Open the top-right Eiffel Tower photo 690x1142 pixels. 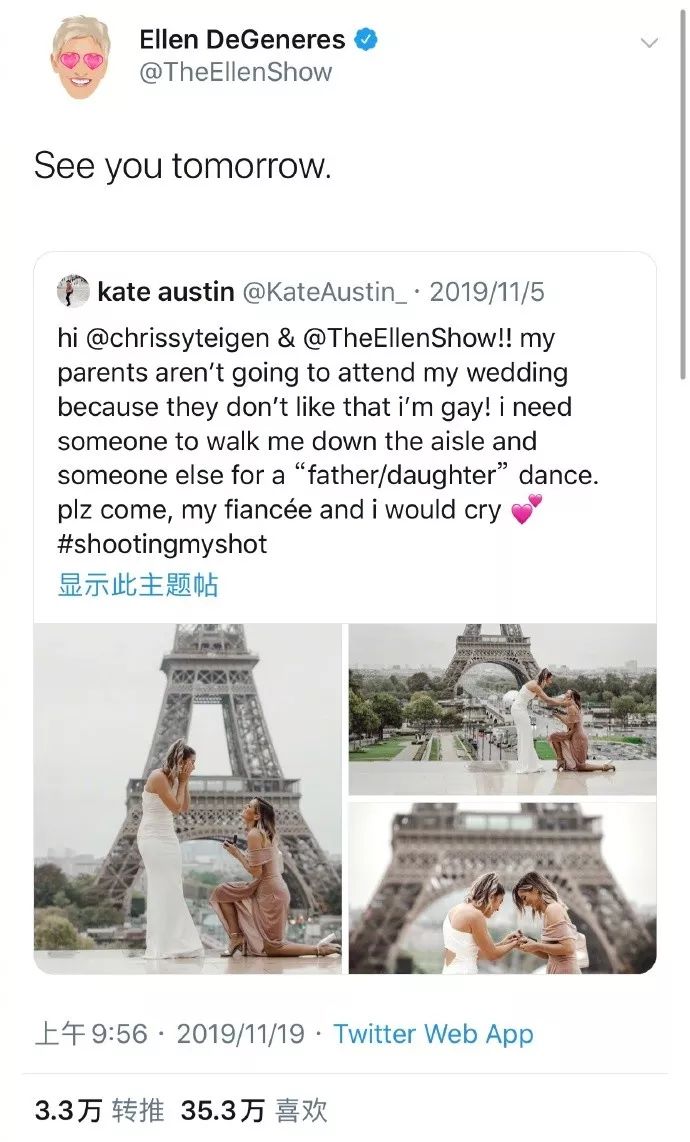(502, 709)
